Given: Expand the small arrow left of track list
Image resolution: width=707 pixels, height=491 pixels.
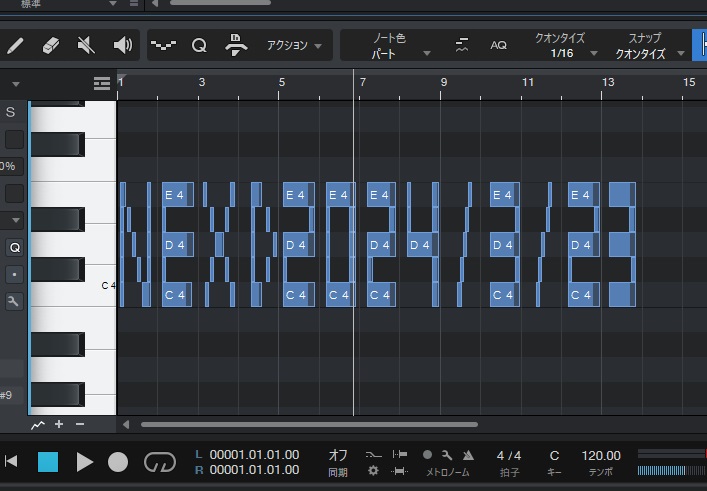Looking at the screenshot, I should (16, 84).
